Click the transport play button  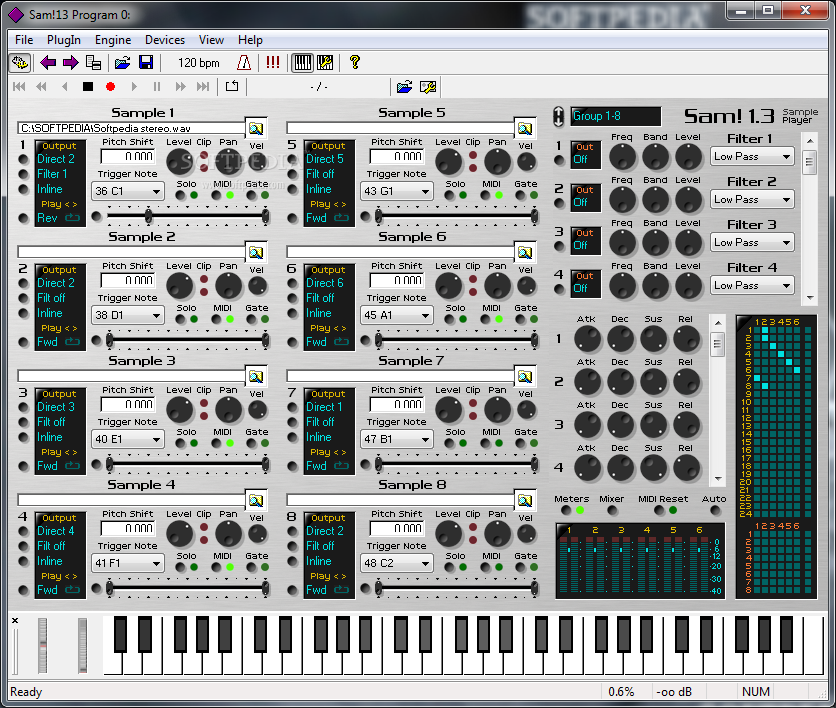click(x=134, y=86)
